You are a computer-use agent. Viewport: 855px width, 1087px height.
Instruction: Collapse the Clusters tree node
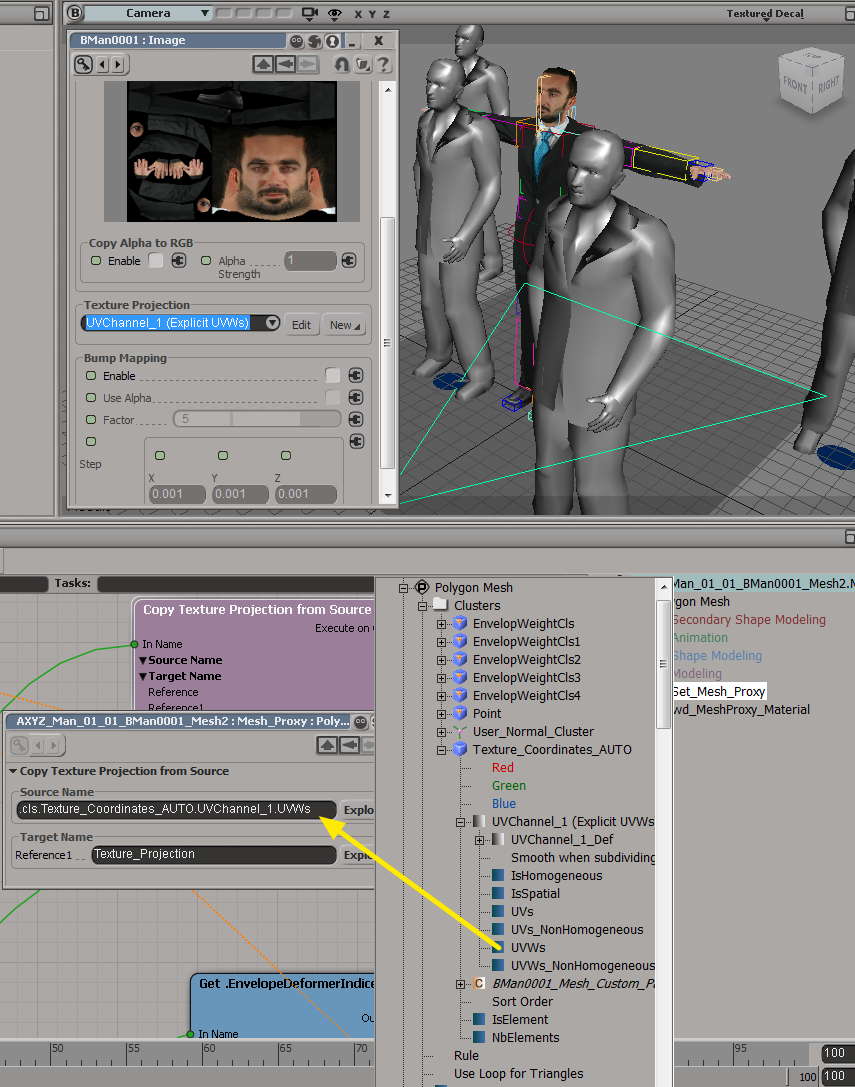422,606
